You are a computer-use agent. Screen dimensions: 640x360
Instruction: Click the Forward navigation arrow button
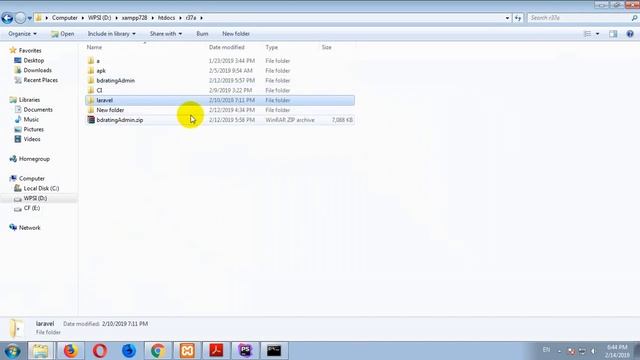click(x=20, y=18)
